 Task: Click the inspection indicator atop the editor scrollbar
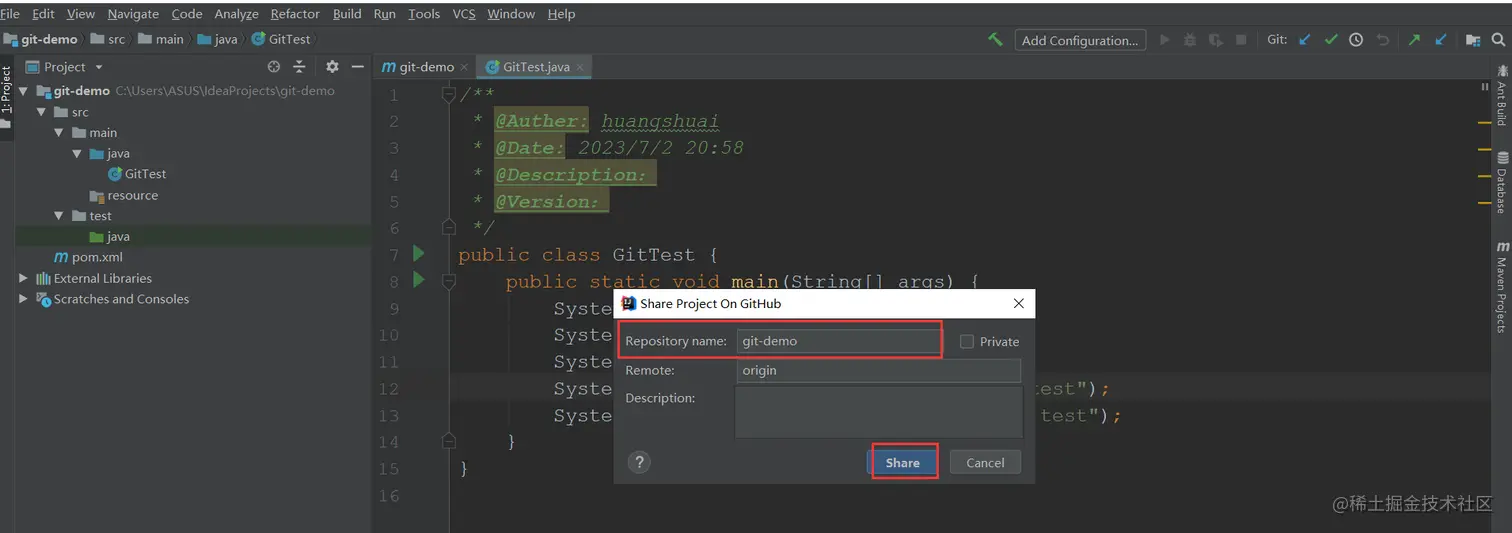click(1485, 88)
